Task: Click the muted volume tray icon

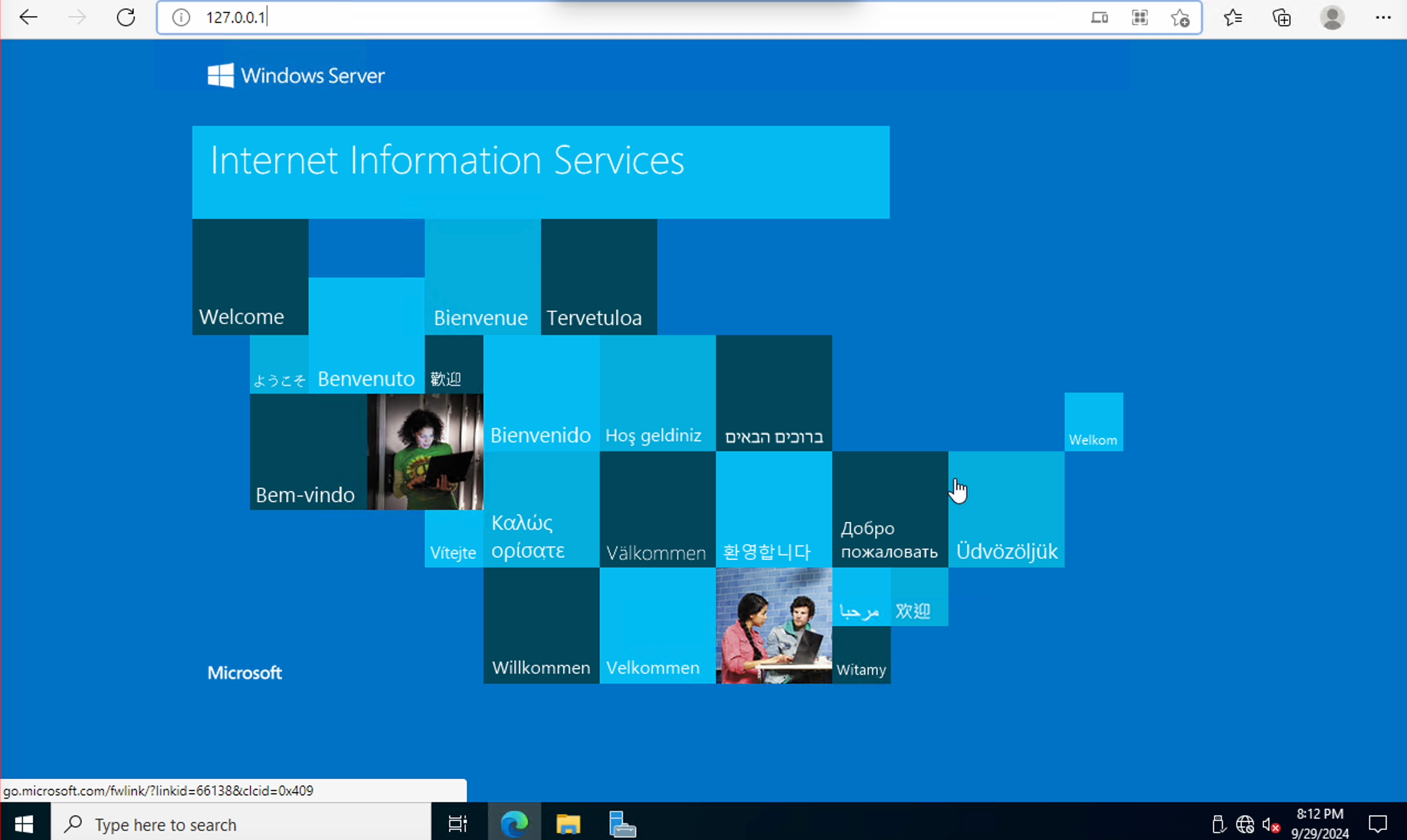Action: [x=1271, y=824]
